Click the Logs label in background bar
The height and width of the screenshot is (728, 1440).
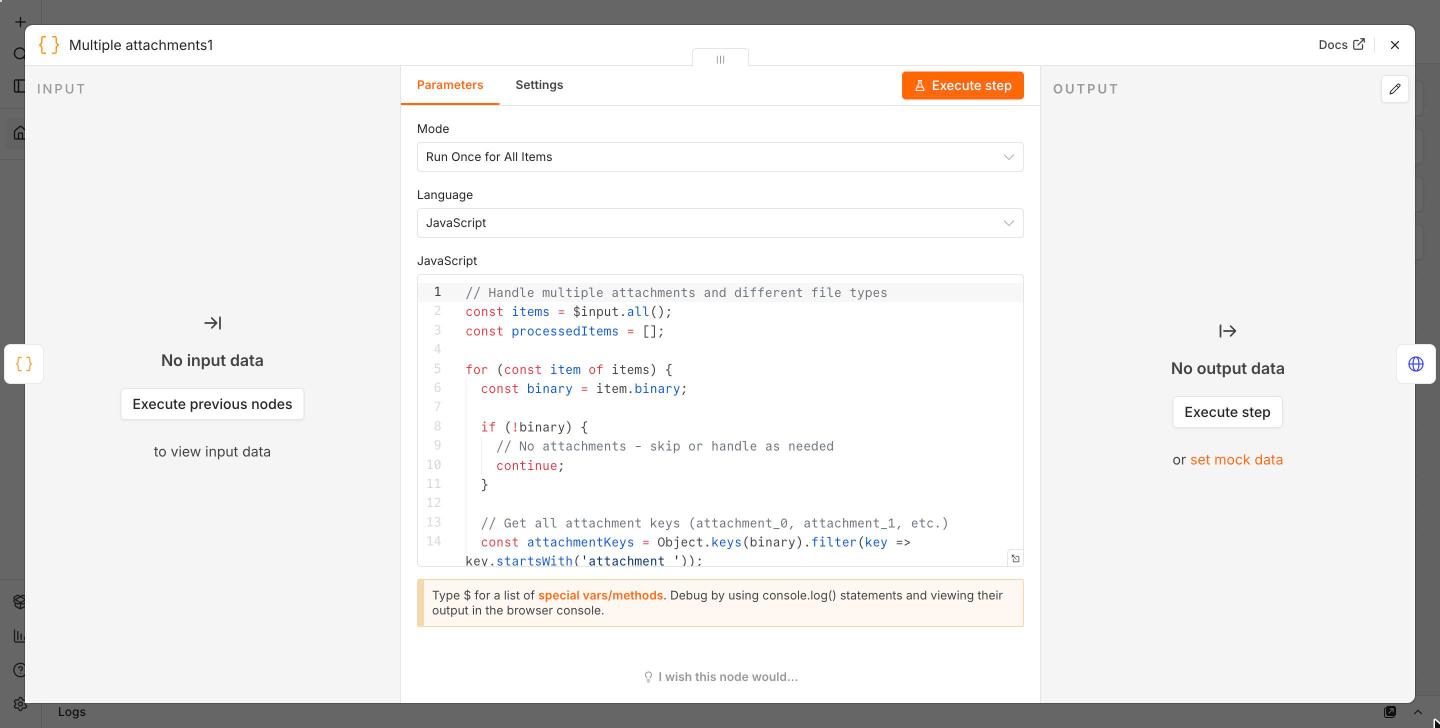72,712
